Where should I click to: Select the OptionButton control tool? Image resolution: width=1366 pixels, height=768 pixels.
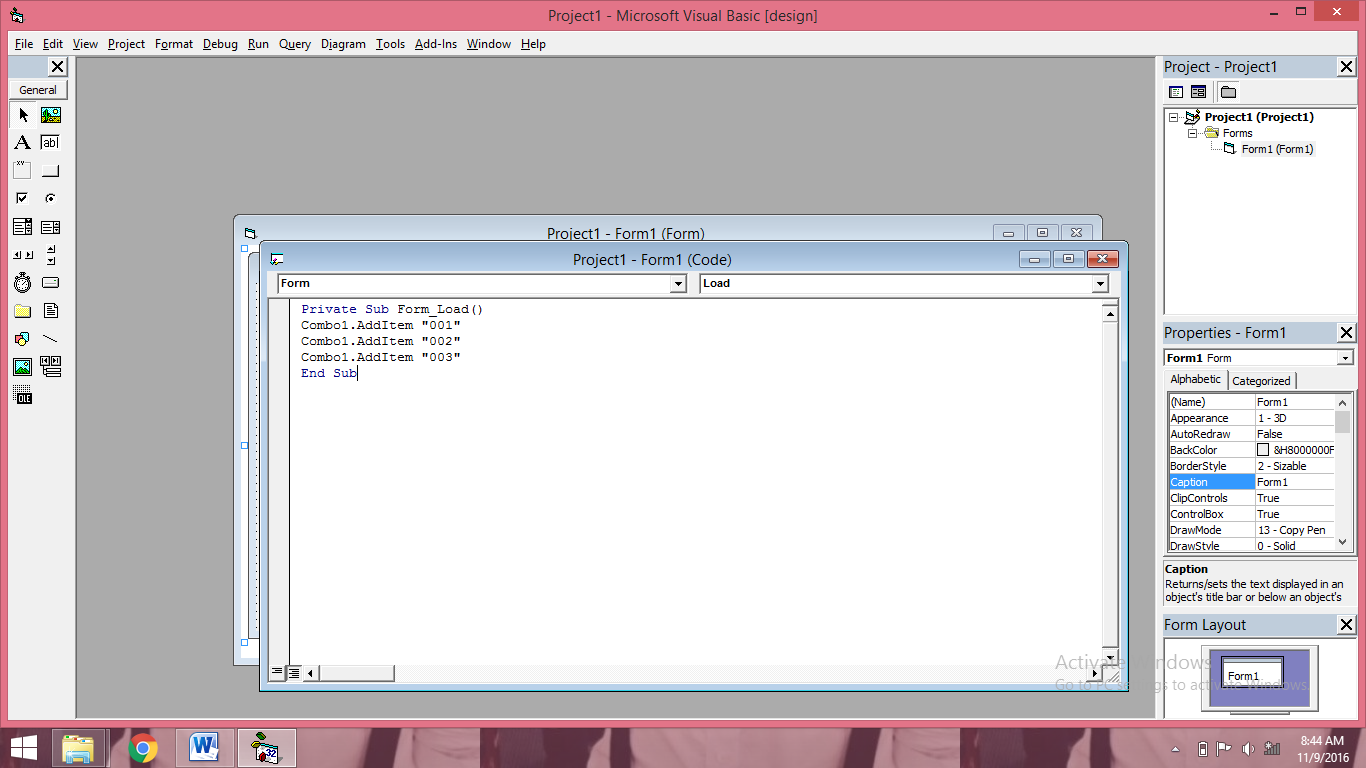pyautogui.click(x=51, y=199)
